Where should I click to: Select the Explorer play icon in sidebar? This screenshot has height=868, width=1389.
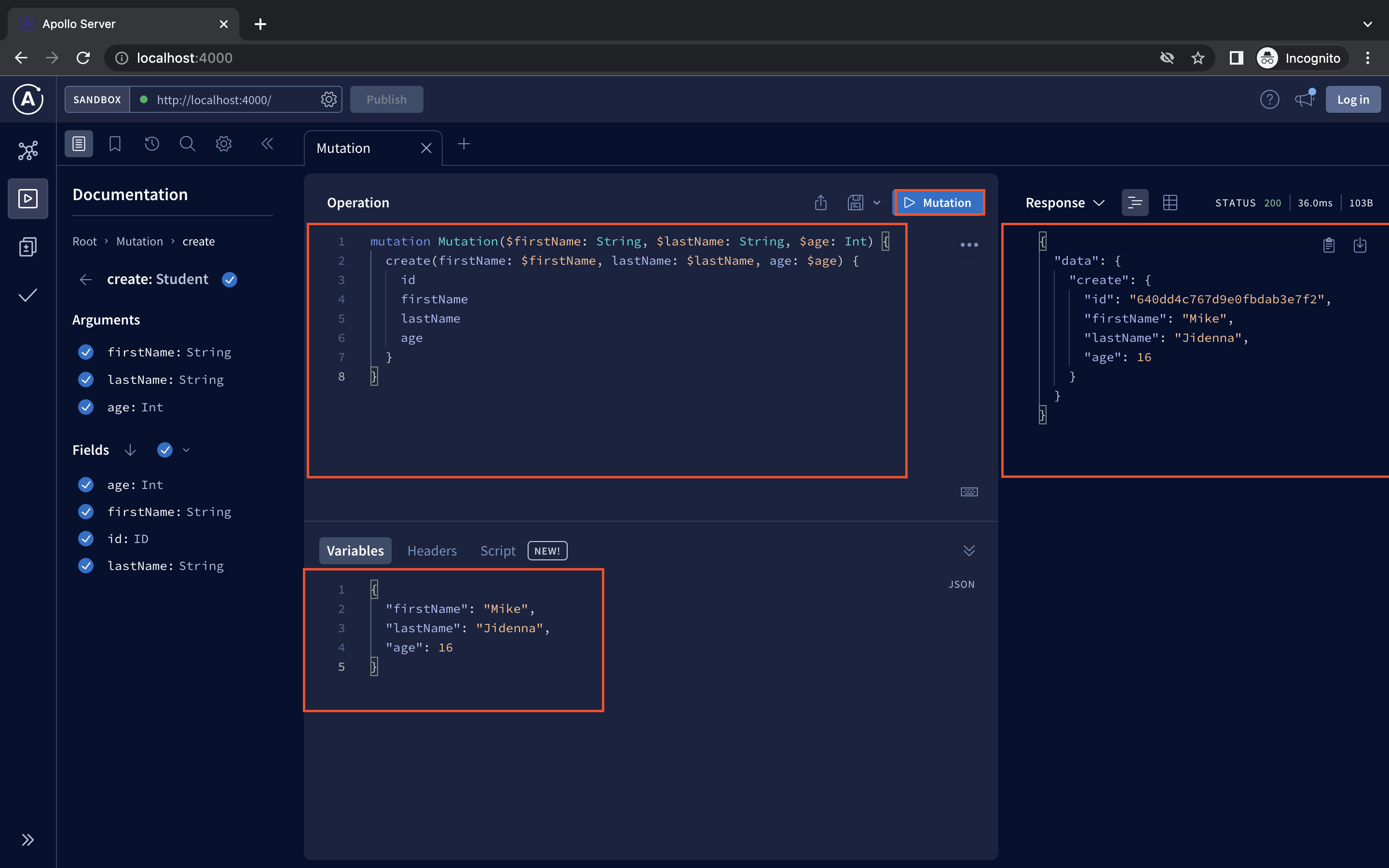coord(27,199)
